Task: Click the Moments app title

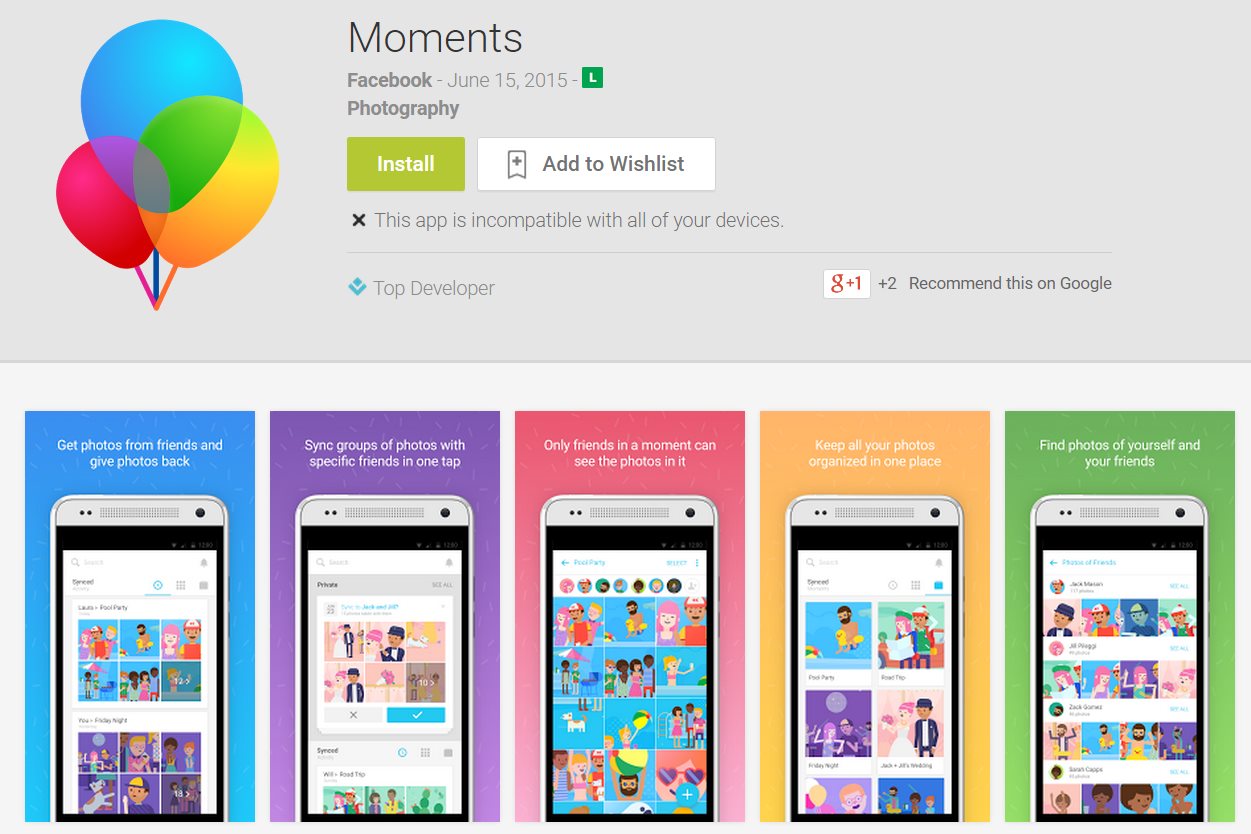Action: 435,38
